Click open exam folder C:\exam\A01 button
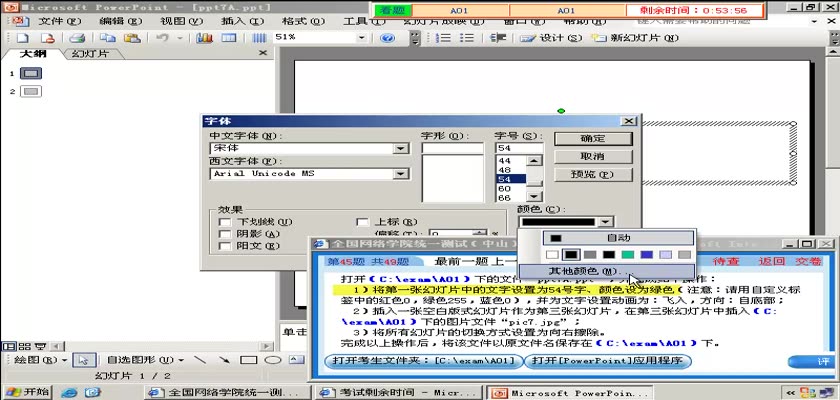Viewport: 840px width, 400px height. click(x=423, y=361)
